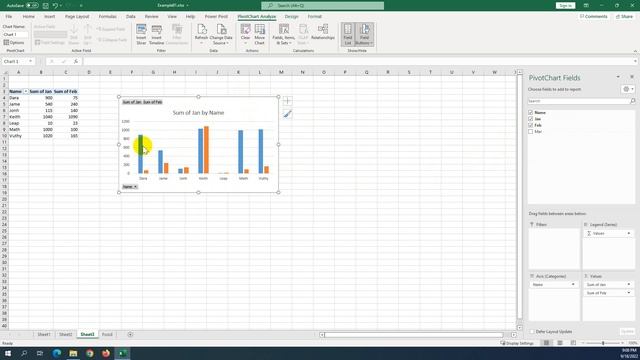Click the Chart Styles brush icon

[287, 114]
